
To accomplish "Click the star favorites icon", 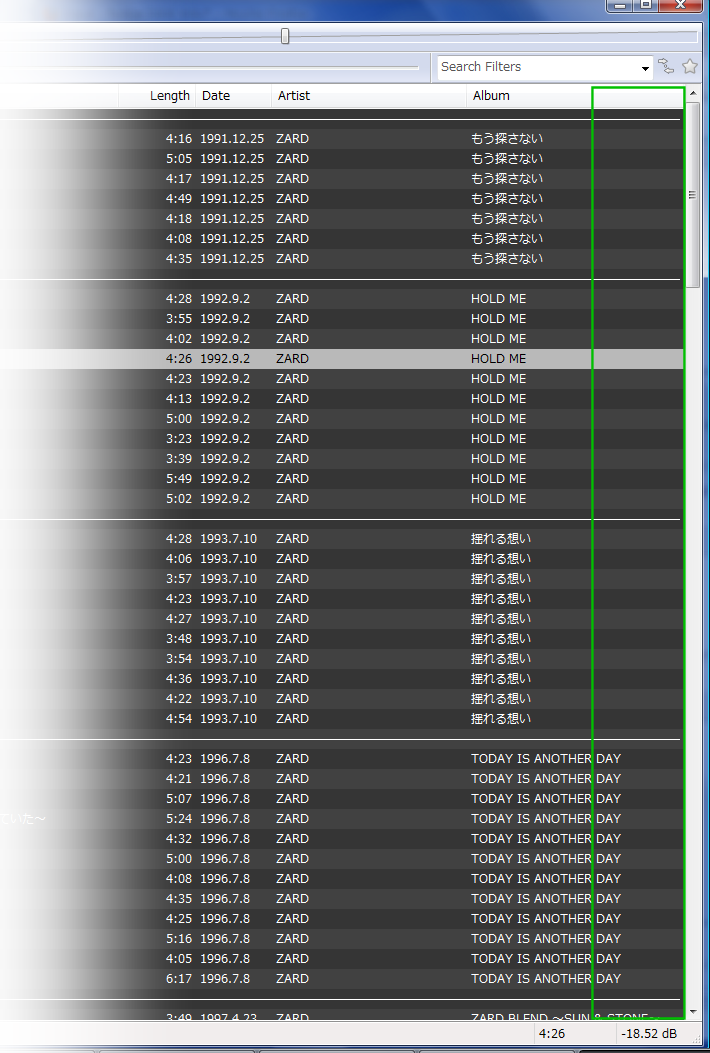I will coord(690,66).
